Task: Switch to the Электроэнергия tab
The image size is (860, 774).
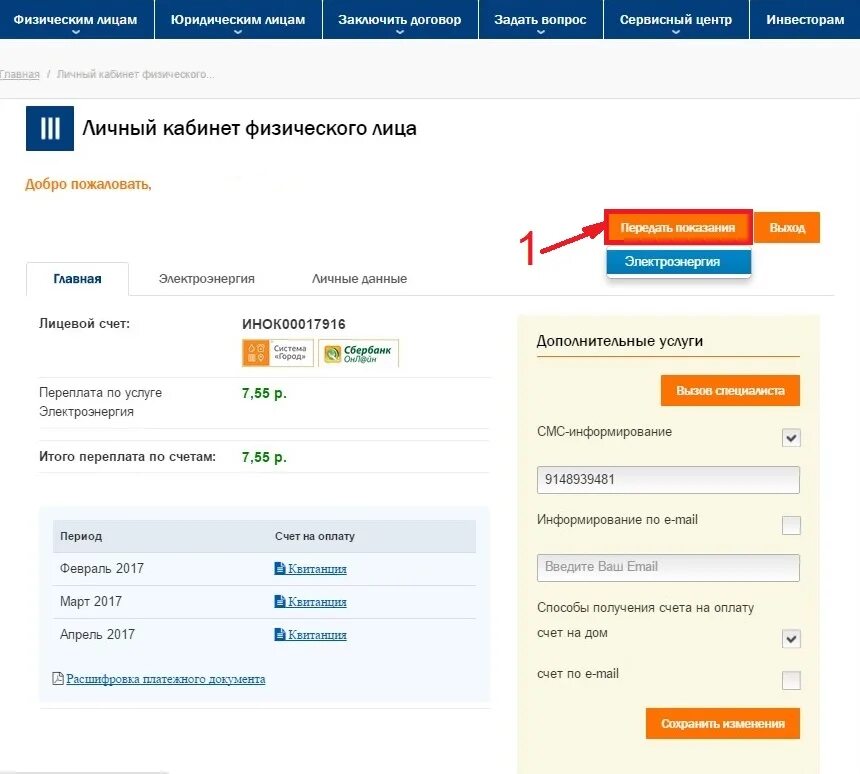Action: pos(207,279)
